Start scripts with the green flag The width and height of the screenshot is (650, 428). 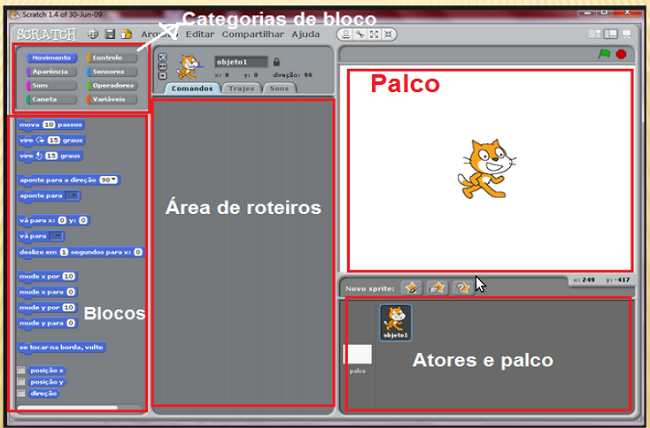604,54
